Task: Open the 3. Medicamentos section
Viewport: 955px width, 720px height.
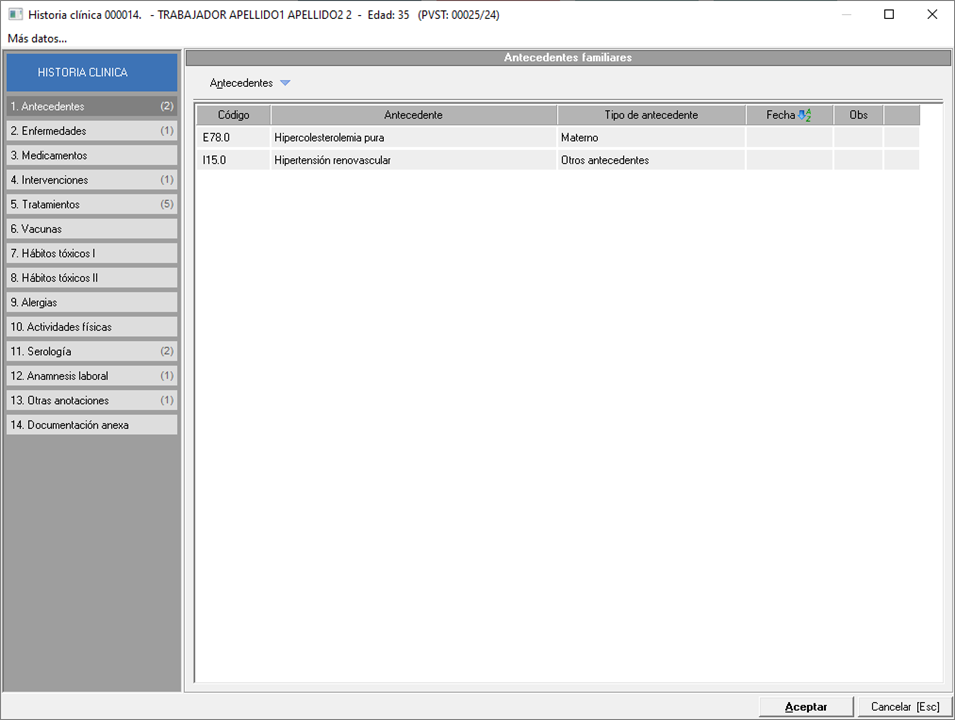Action: [91, 156]
